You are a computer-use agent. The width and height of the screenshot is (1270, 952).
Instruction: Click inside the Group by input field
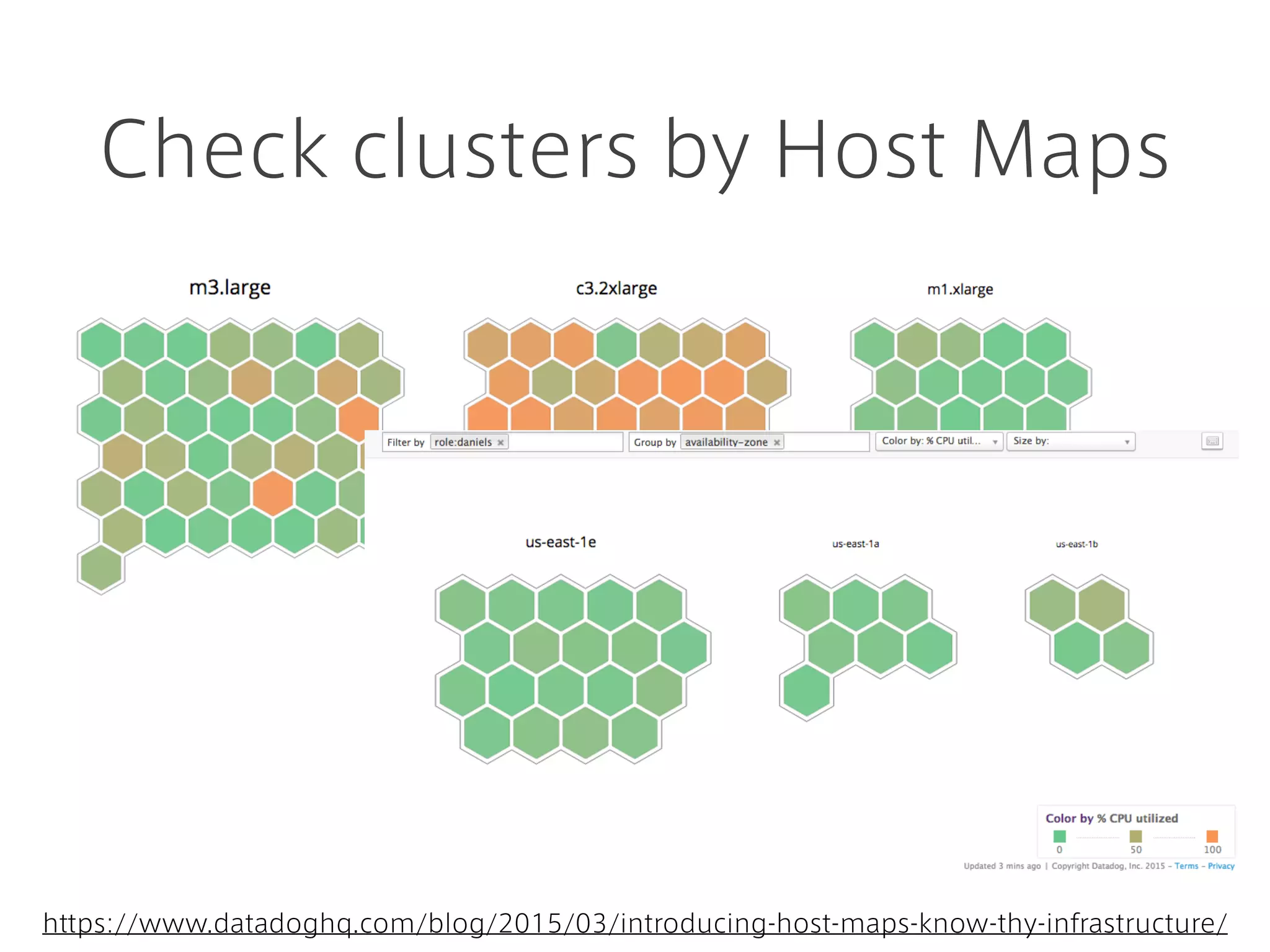pos(825,442)
